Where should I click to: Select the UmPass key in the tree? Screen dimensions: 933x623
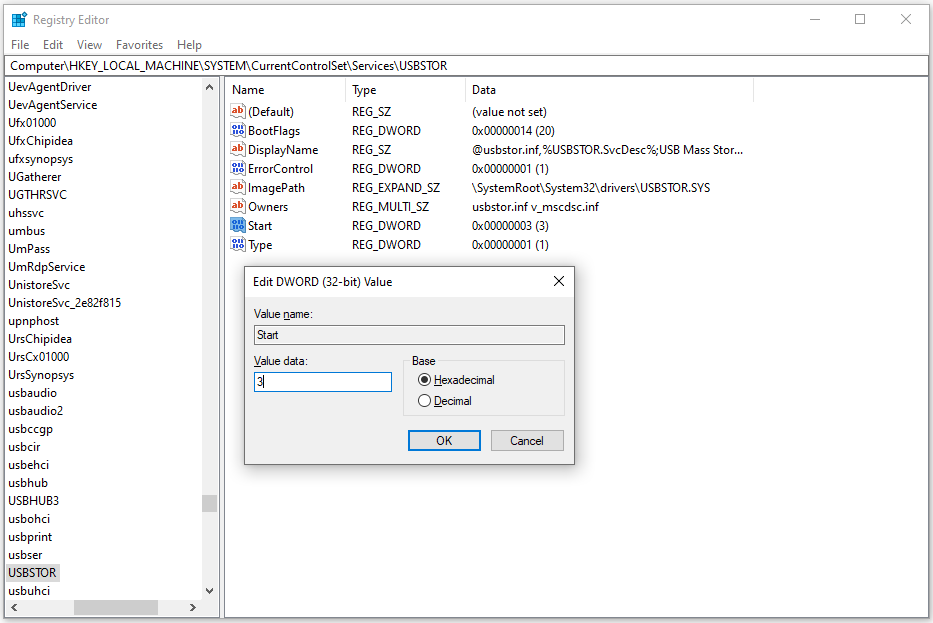click(x=29, y=249)
